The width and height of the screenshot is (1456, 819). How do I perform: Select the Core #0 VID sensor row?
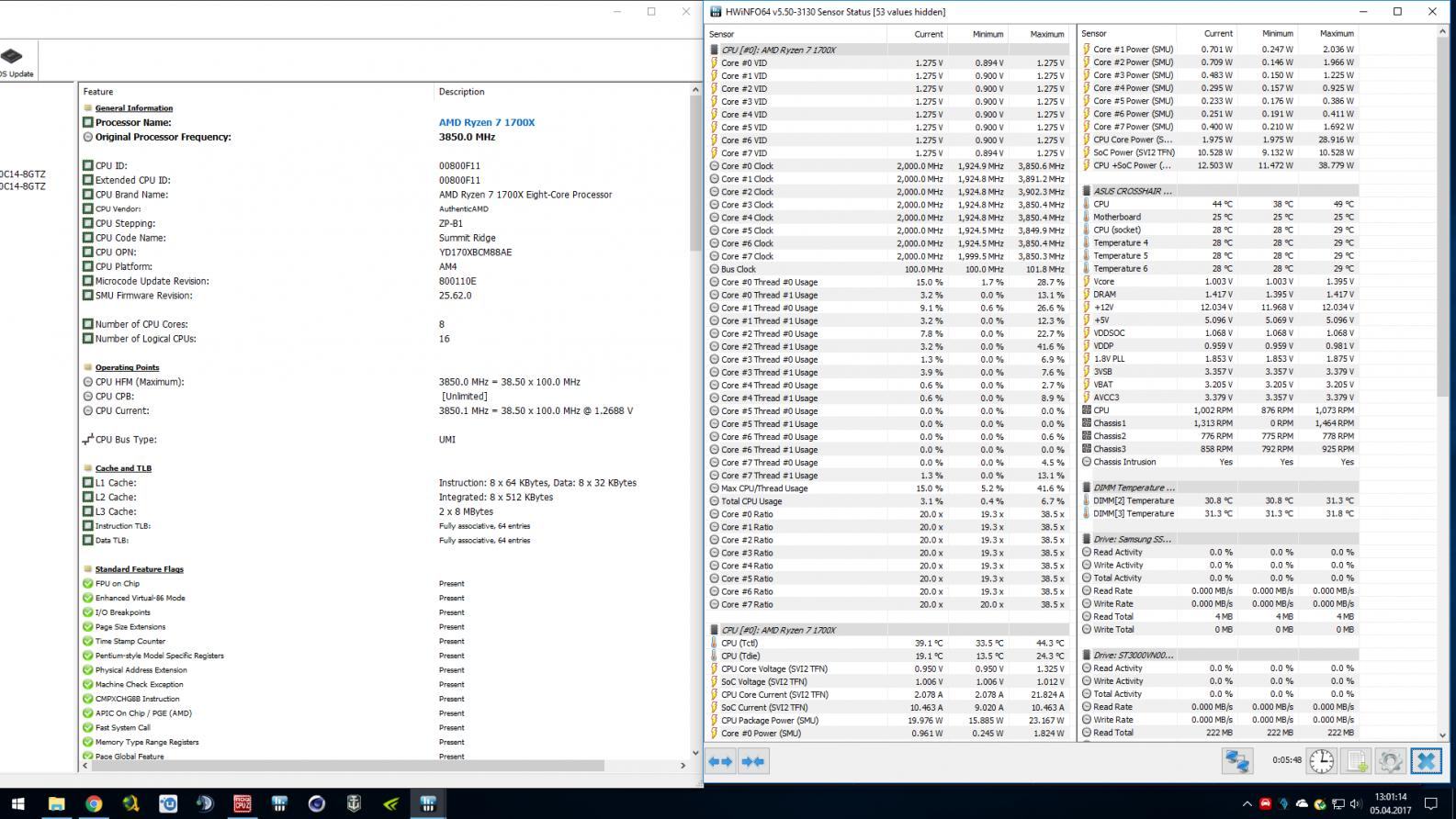click(888, 63)
